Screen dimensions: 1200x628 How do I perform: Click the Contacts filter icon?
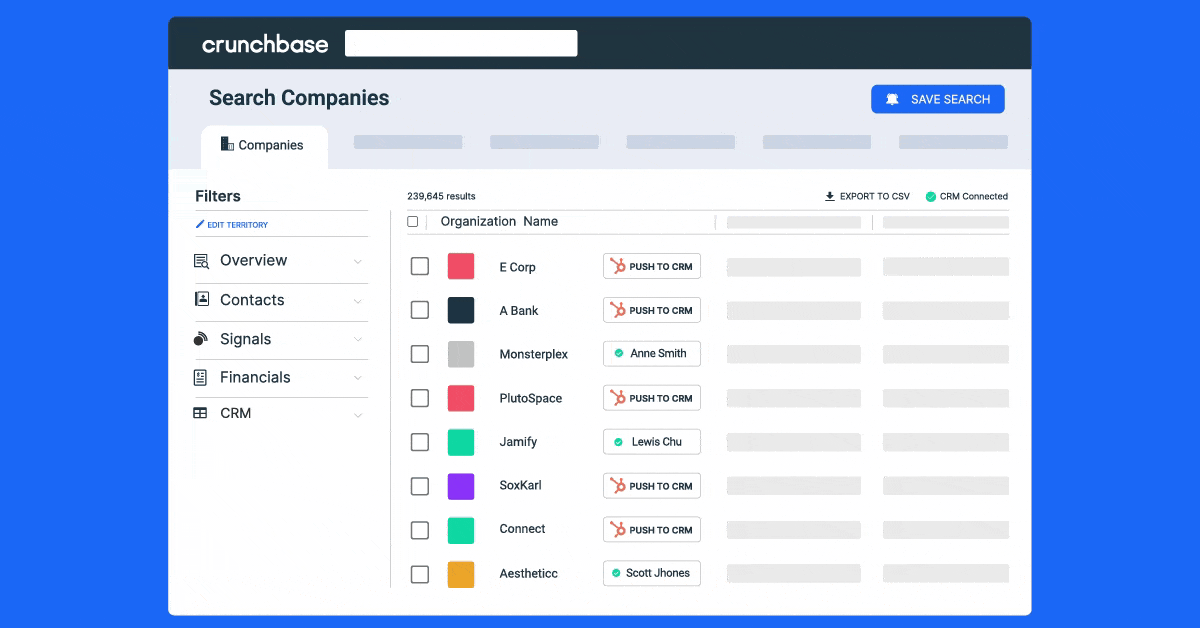203,300
